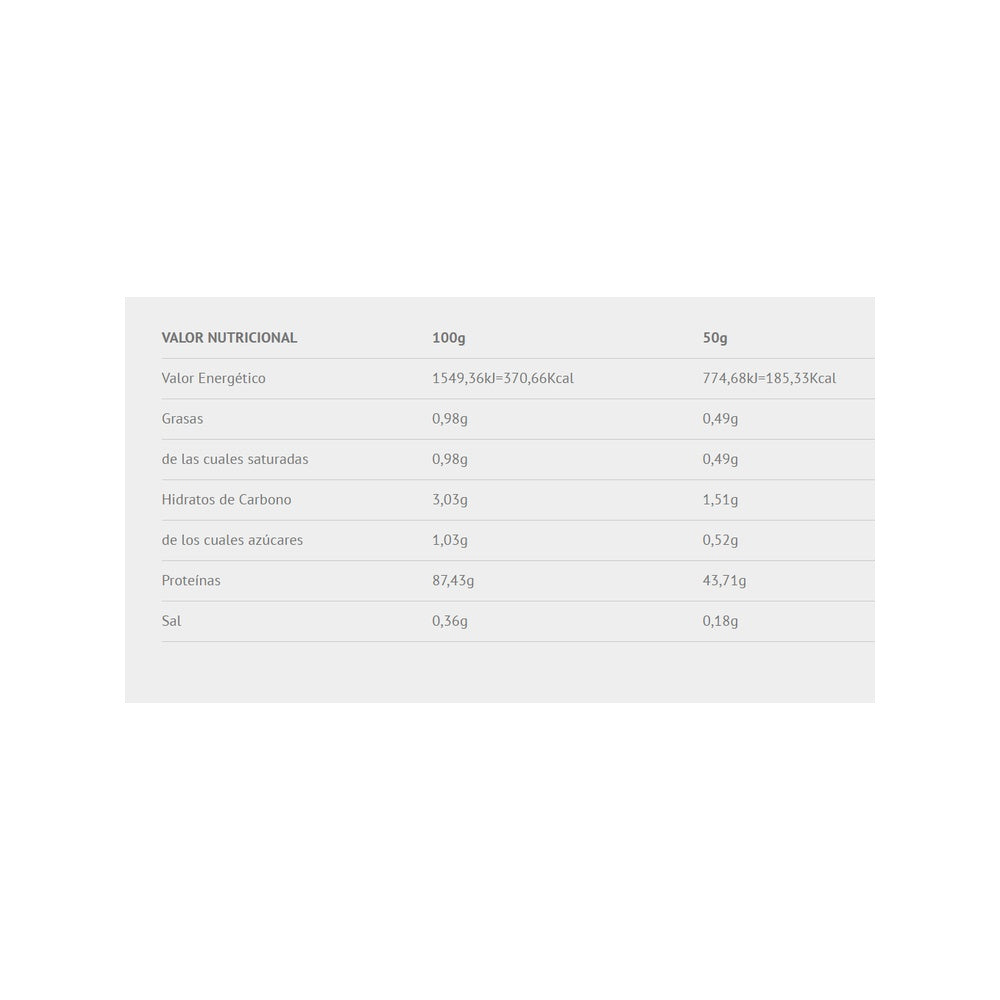Click the 0,52g sugars value
The height and width of the screenshot is (1000, 1000).
point(720,540)
